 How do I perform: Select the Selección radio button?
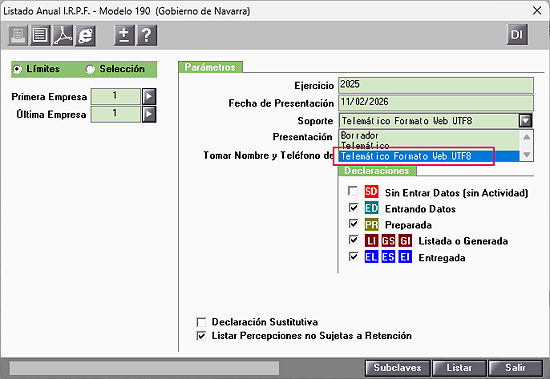point(90,69)
